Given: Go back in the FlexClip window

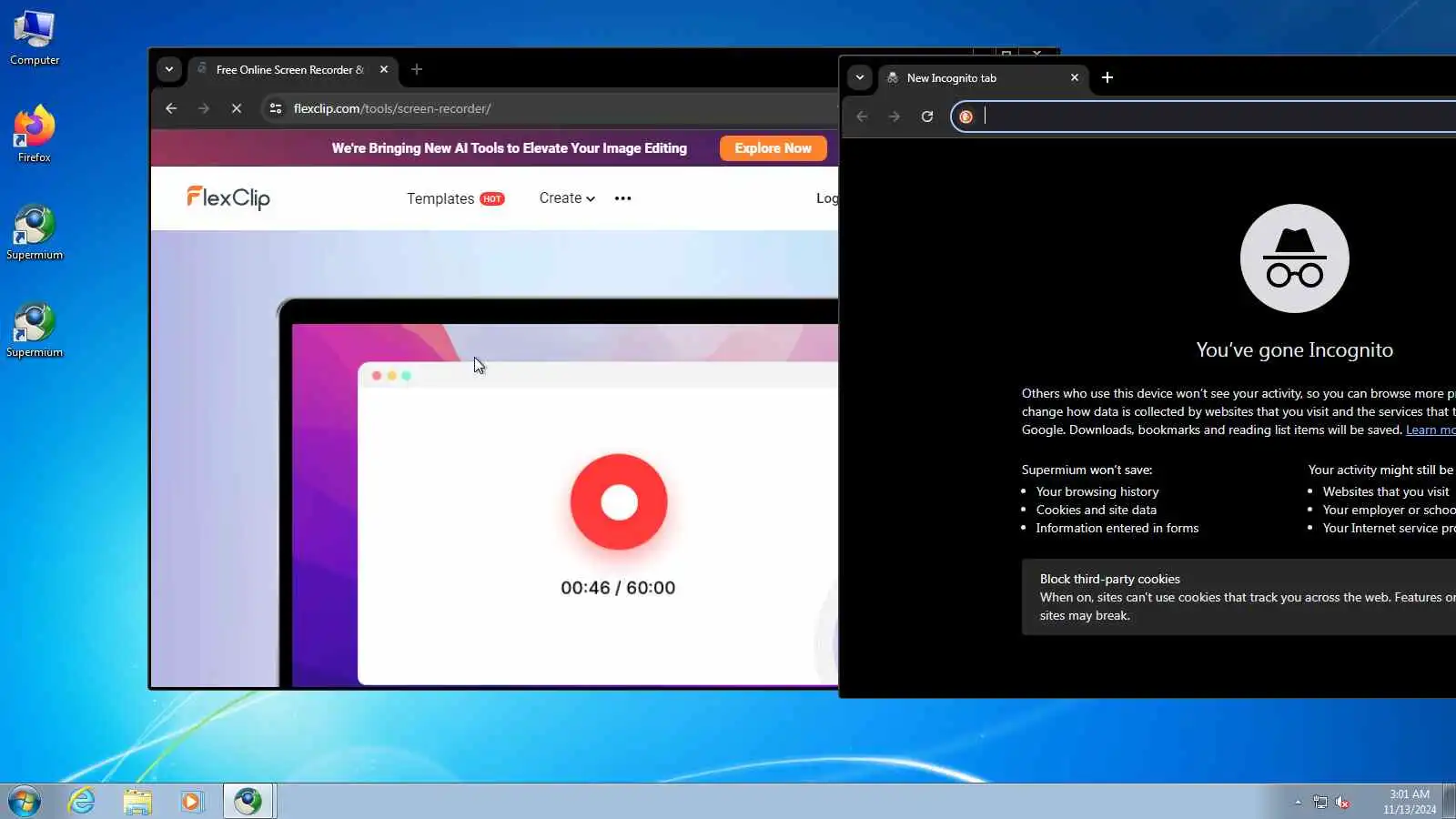Looking at the screenshot, I should point(171,108).
